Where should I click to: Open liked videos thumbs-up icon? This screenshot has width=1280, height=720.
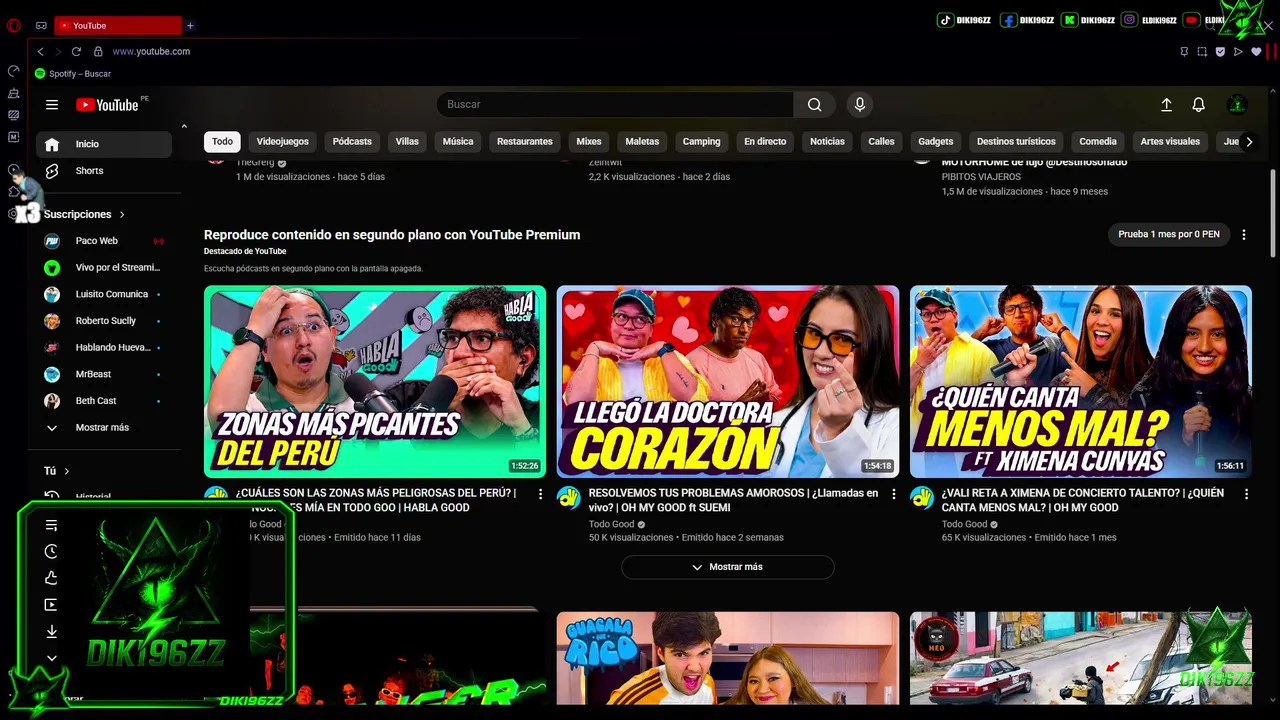click(x=52, y=578)
